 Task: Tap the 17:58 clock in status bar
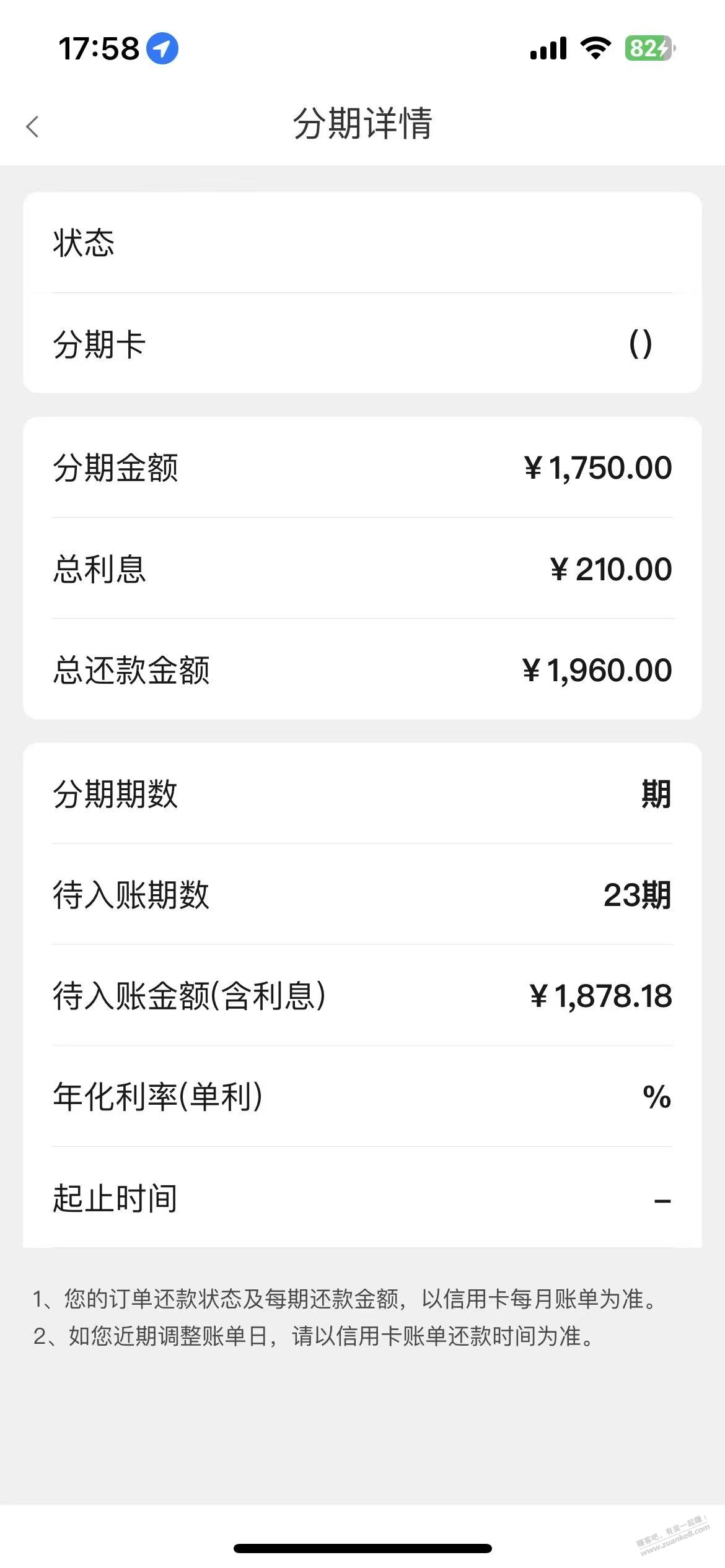click(x=99, y=48)
